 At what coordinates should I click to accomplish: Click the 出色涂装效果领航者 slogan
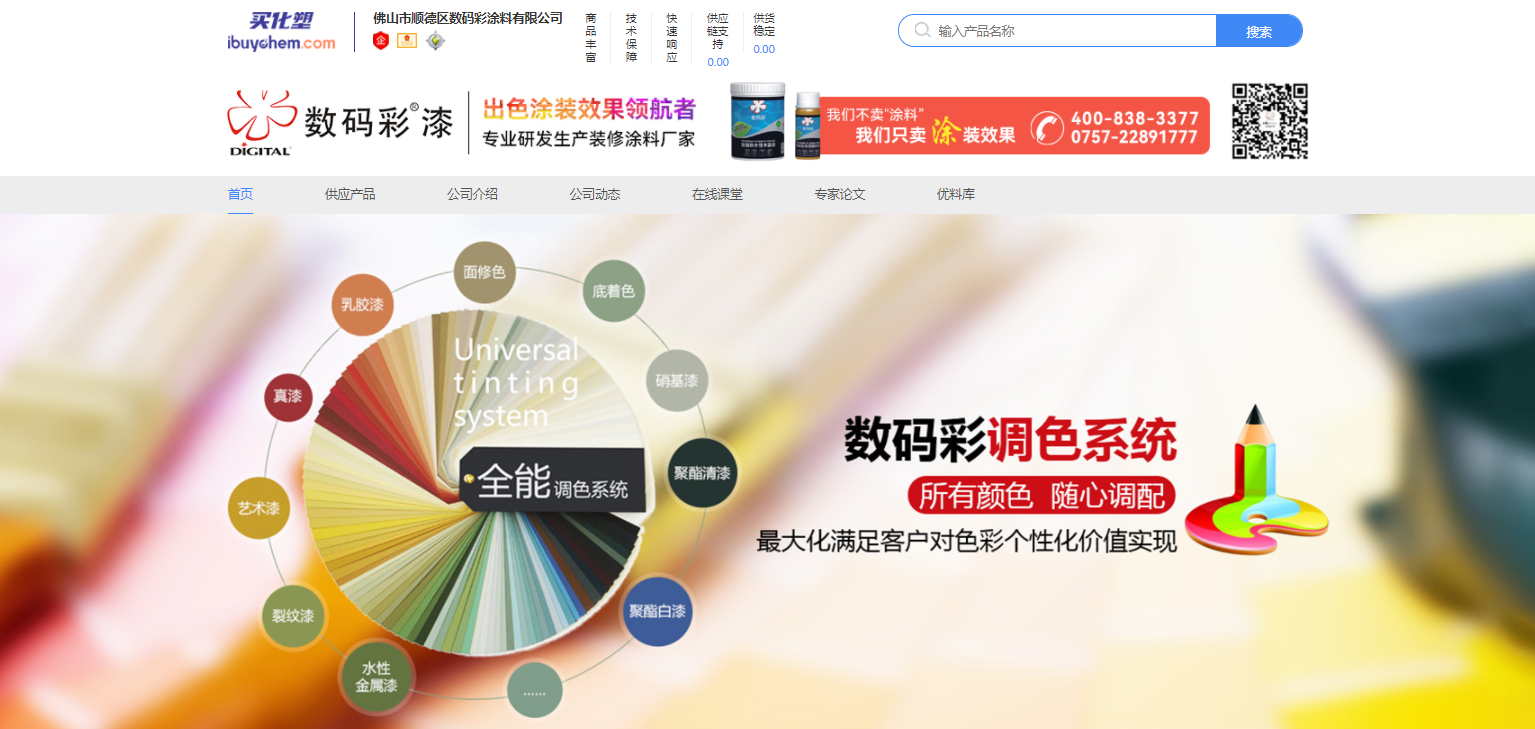589,108
